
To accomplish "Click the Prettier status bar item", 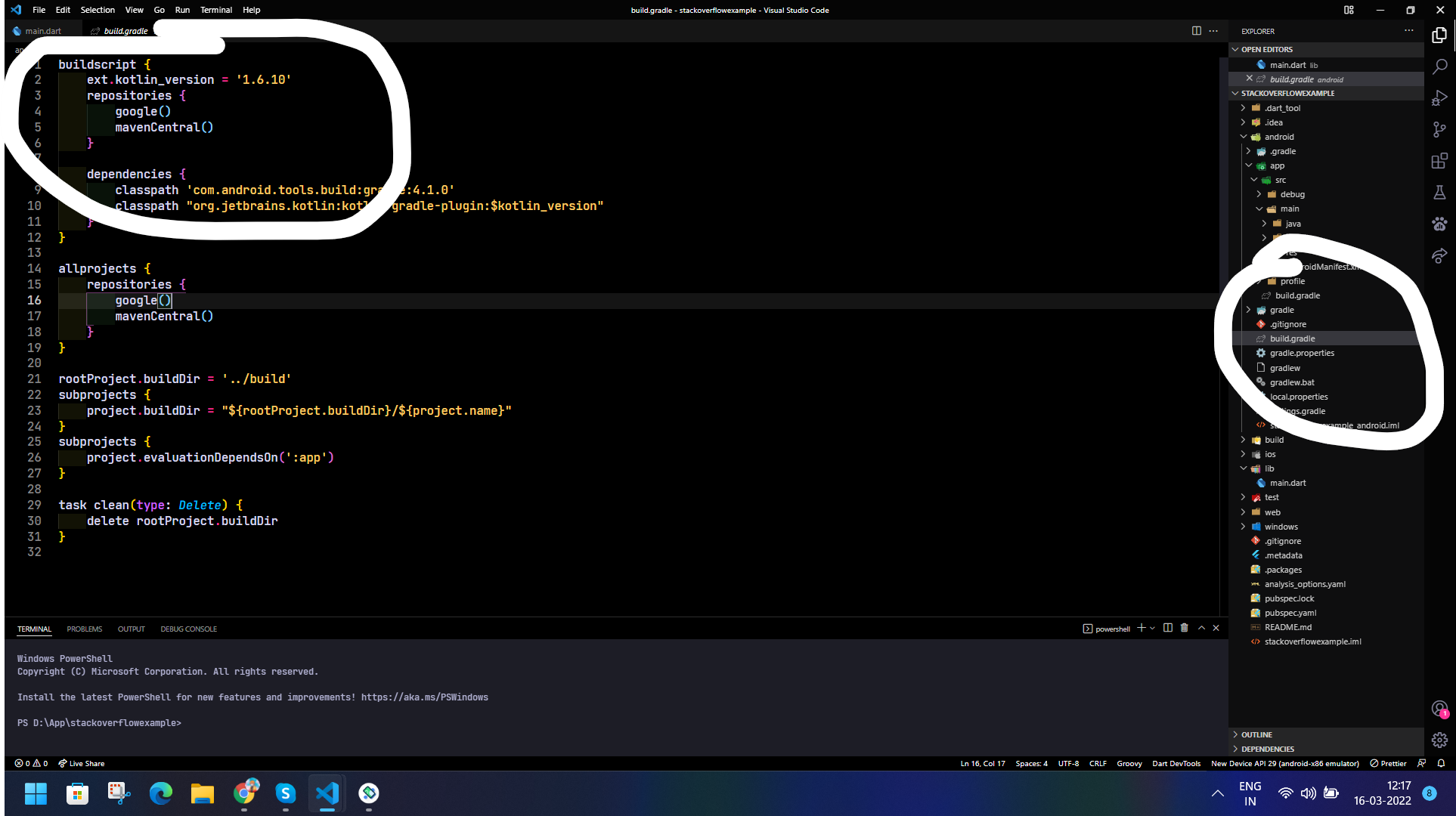I will 1389,763.
